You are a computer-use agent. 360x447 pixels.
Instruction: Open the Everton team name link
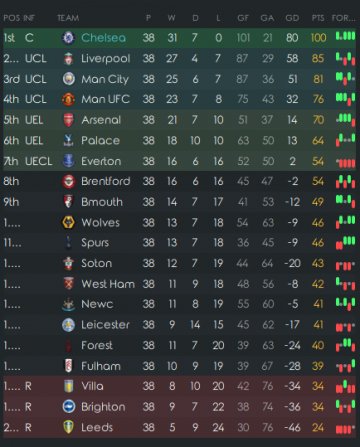(x=101, y=161)
